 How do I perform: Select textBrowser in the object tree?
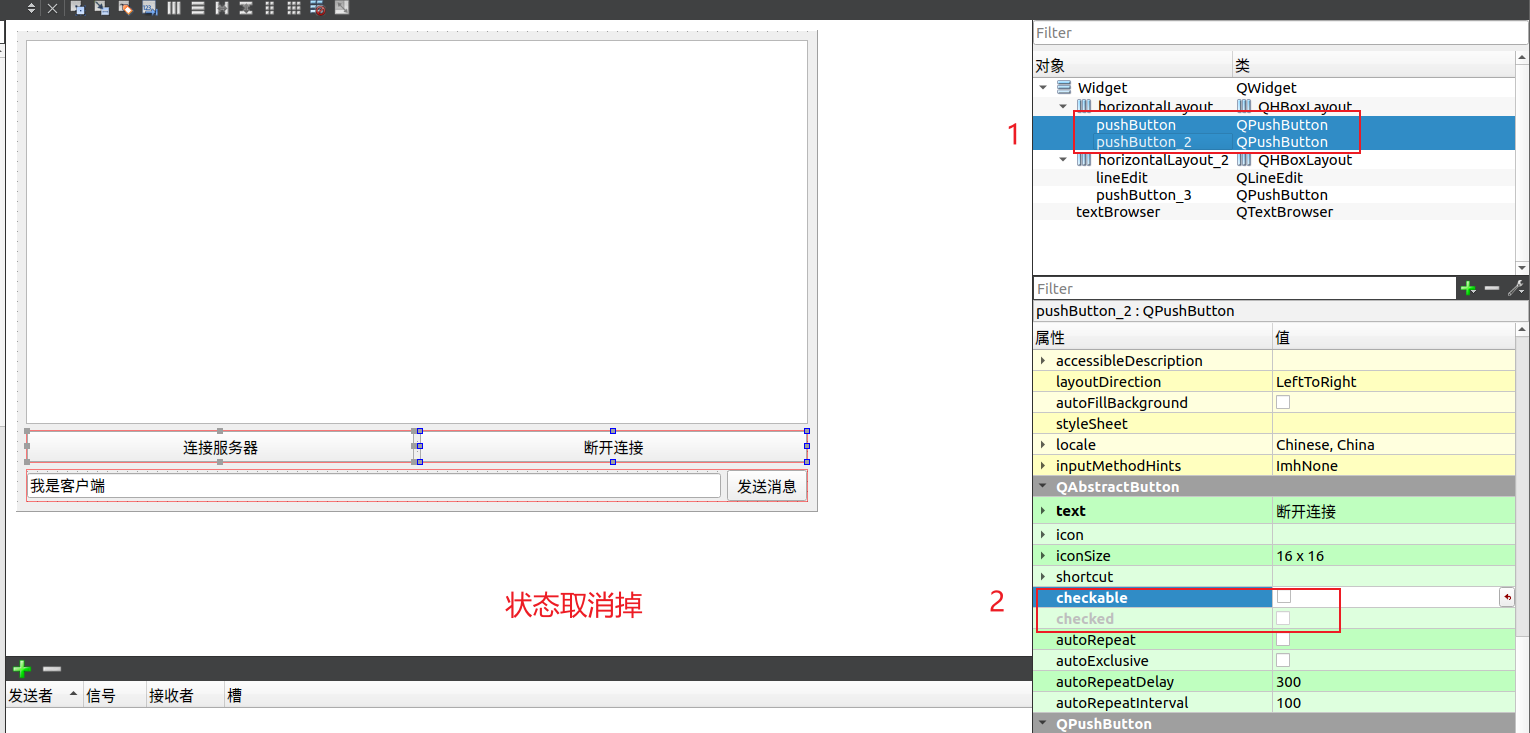click(x=1118, y=212)
